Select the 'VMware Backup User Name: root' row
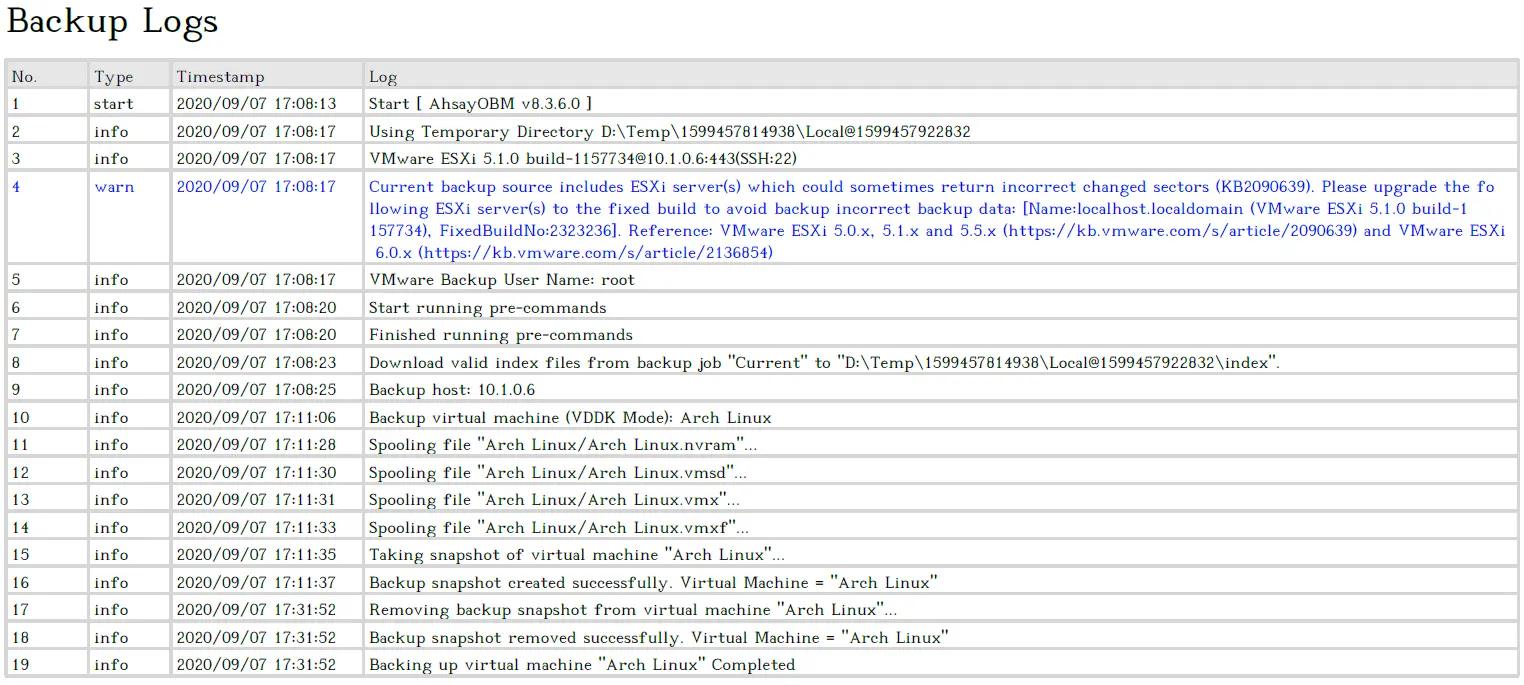1524x685 pixels. click(500, 280)
